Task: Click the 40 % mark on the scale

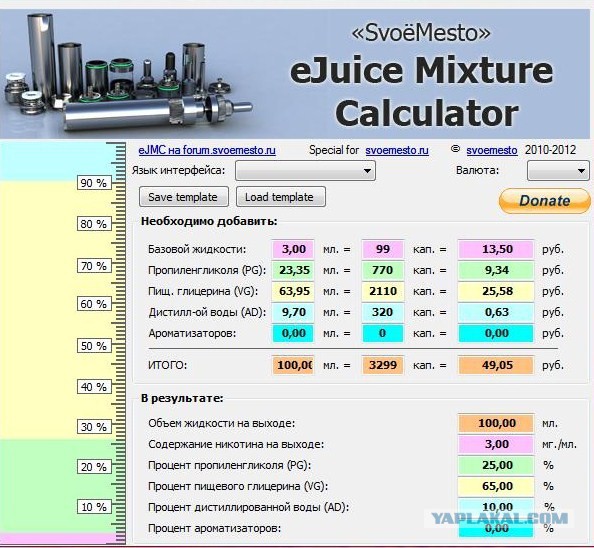Action: pyautogui.click(x=94, y=387)
